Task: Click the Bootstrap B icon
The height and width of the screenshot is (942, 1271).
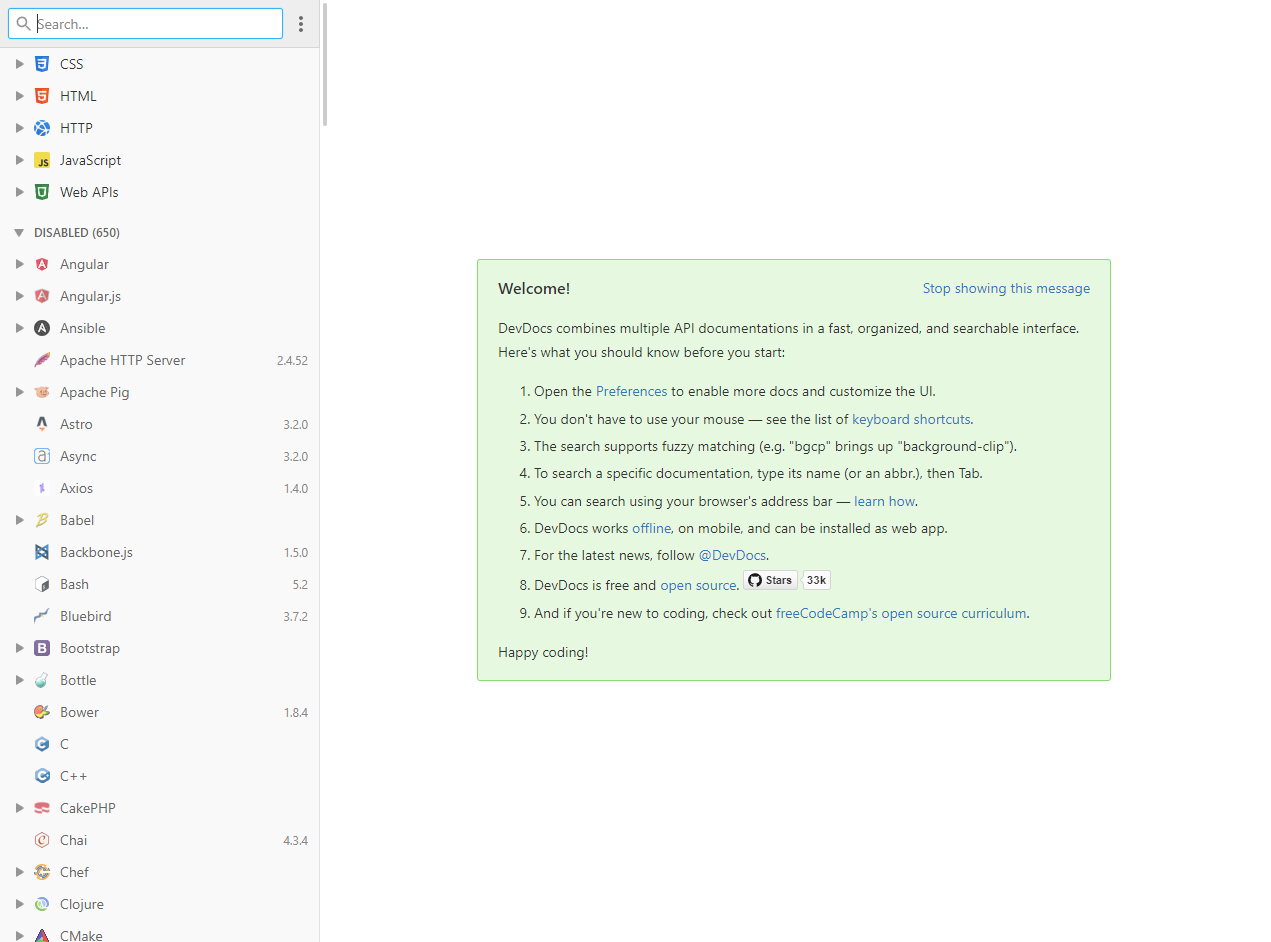Action: pyautogui.click(x=42, y=648)
